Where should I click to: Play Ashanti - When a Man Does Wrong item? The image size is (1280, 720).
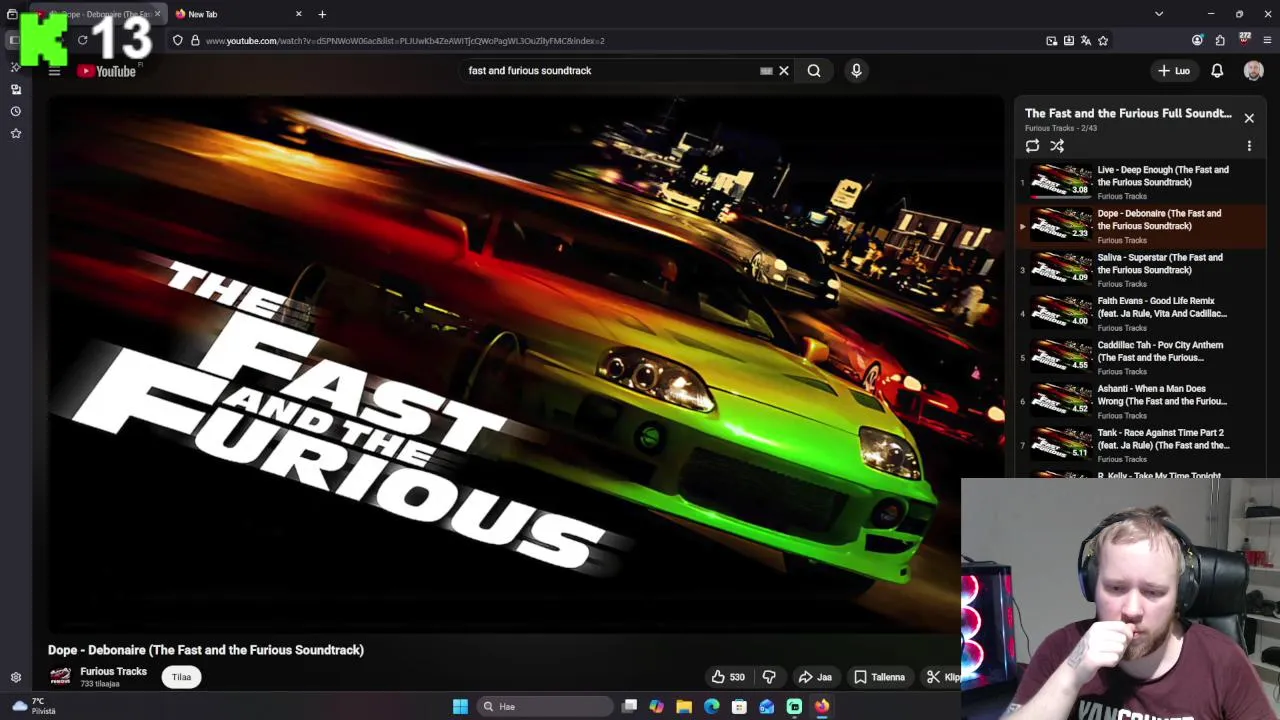(1140, 401)
